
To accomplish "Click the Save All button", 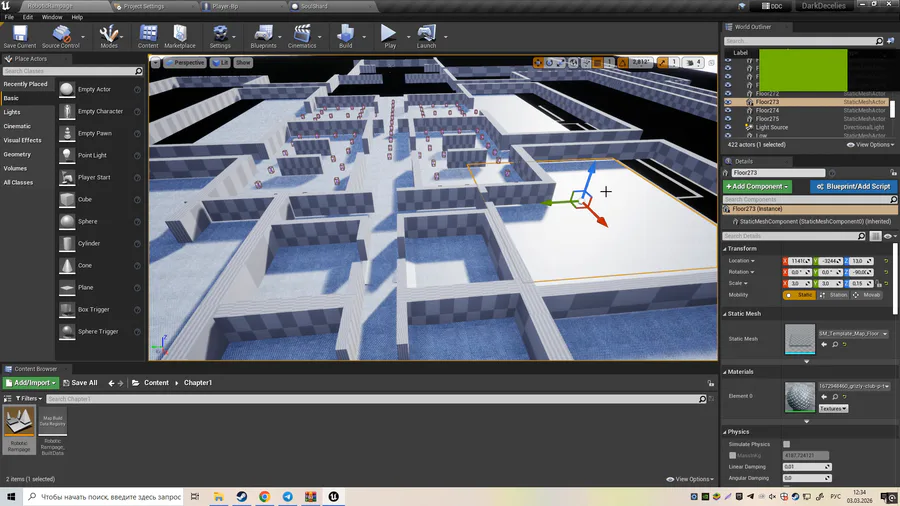I will pos(80,383).
